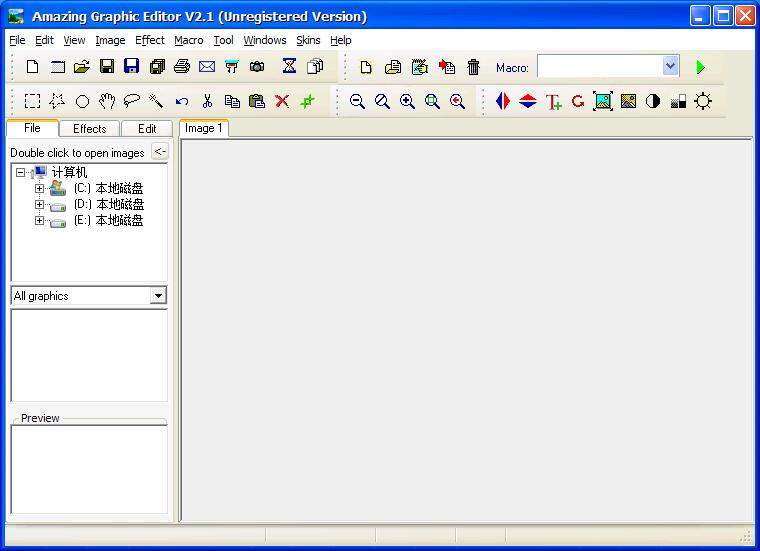Click the New blank image icon
This screenshot has height=551, width=760.
[32, 66]
